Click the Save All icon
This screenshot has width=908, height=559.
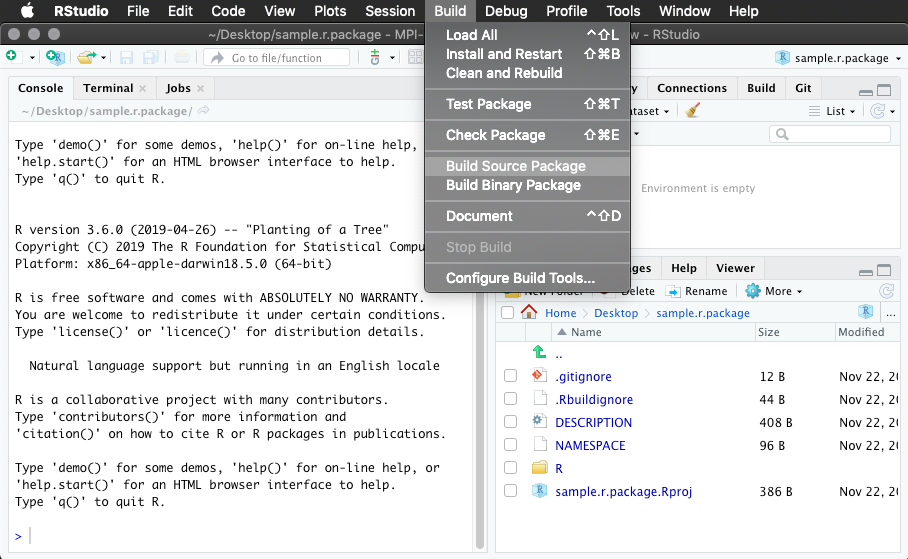151,57
